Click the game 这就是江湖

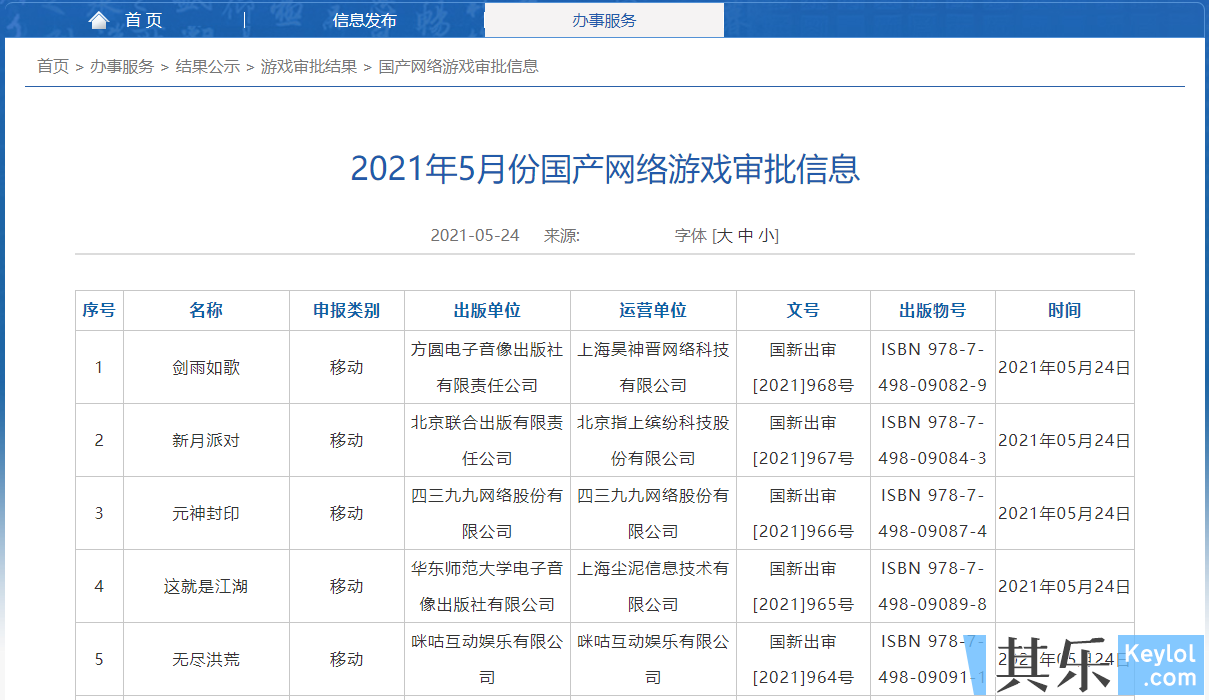[205, 586]
